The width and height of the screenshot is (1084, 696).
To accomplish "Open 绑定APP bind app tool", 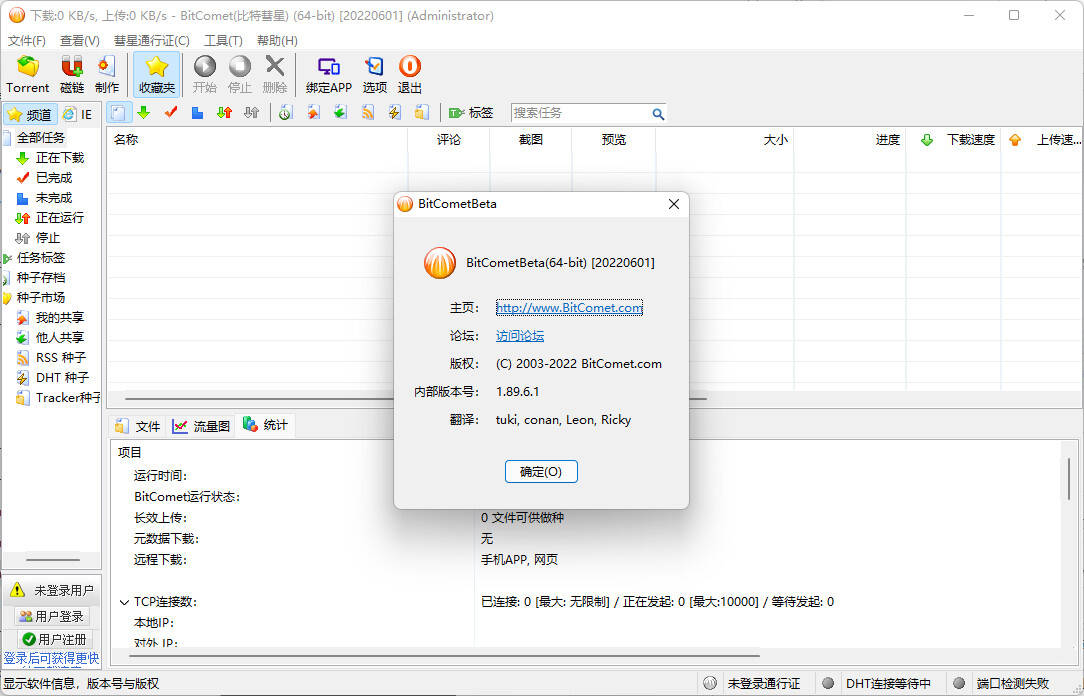I will 329,74.
